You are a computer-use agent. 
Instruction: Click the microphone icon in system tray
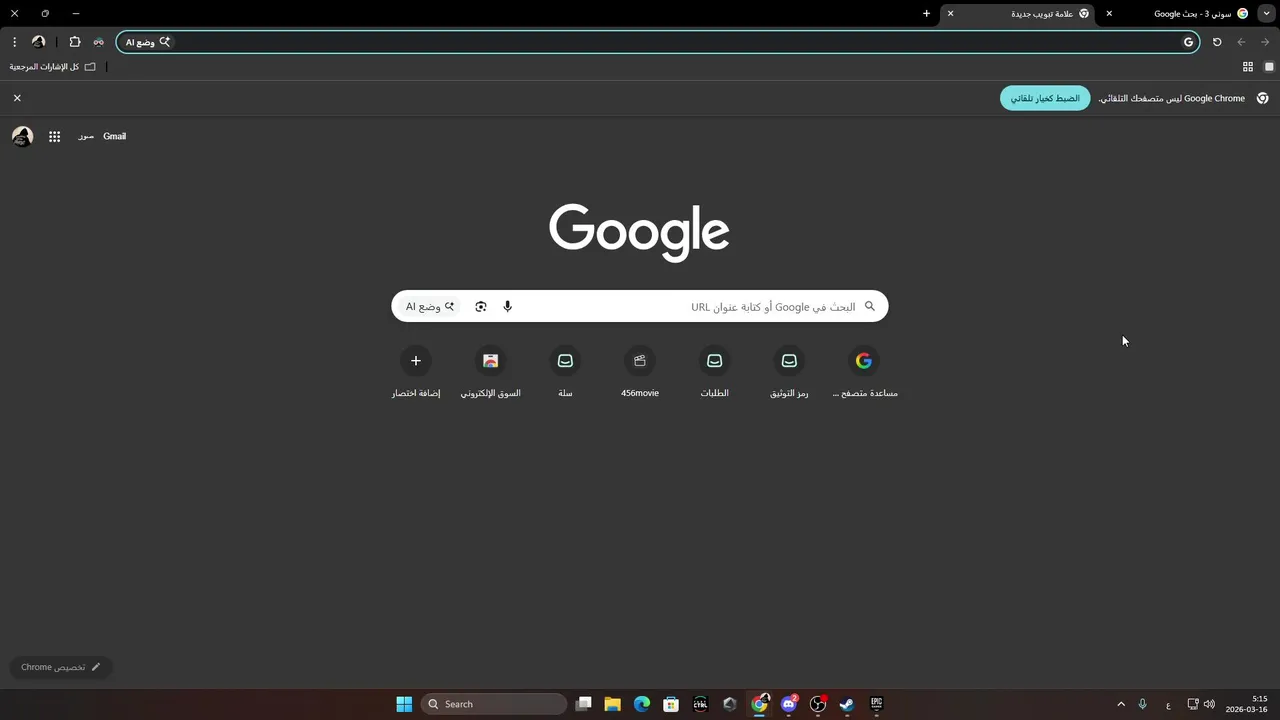pos(1142,704)
